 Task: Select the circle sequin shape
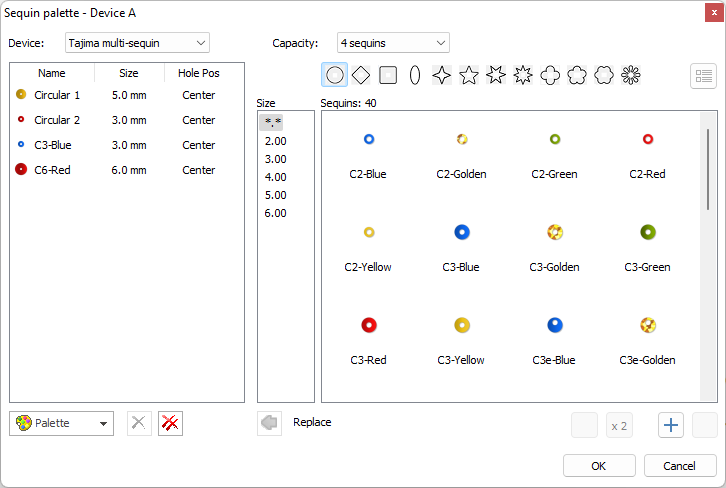335,75
